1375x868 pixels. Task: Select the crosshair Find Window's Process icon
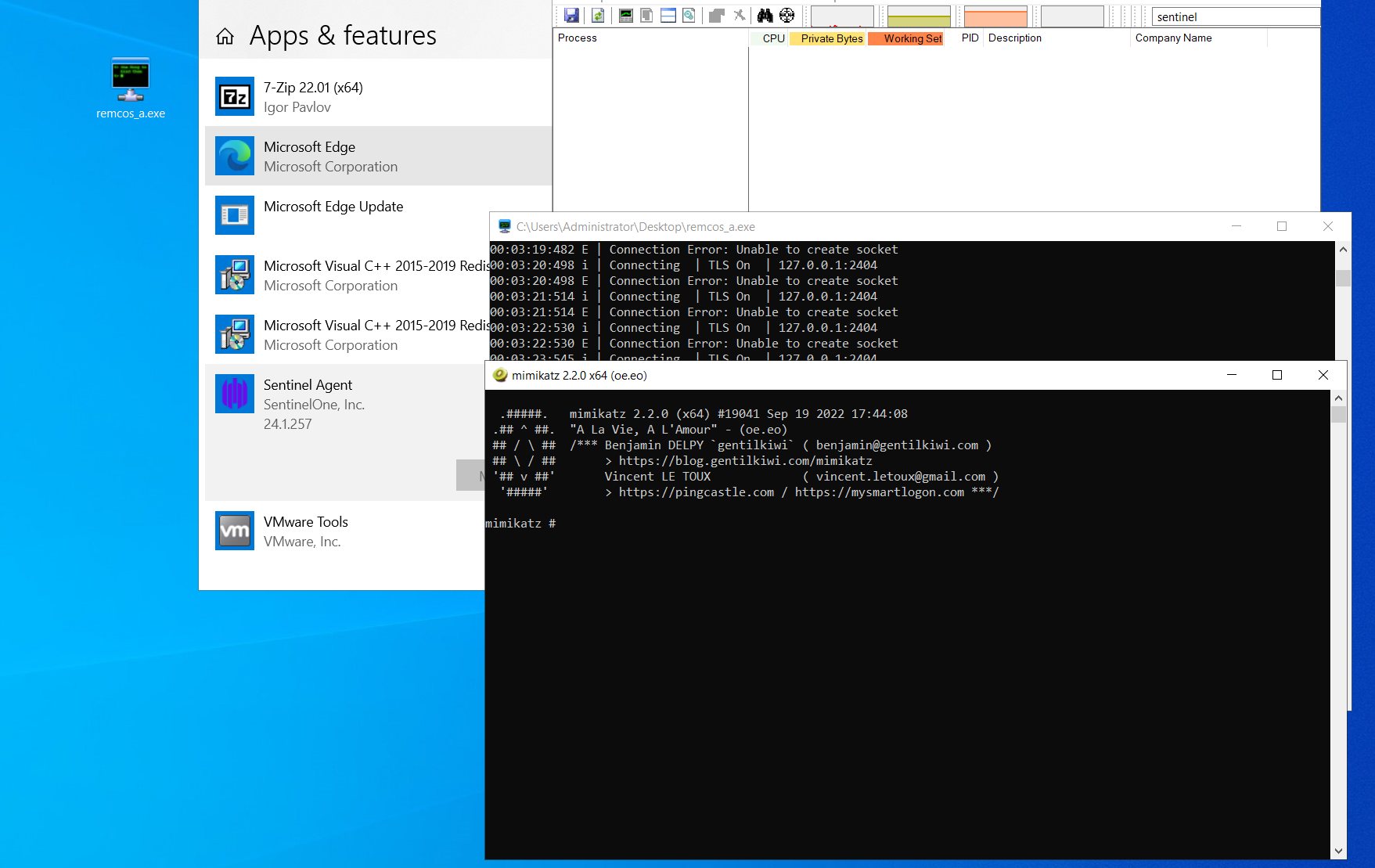(x=787, y=16)
